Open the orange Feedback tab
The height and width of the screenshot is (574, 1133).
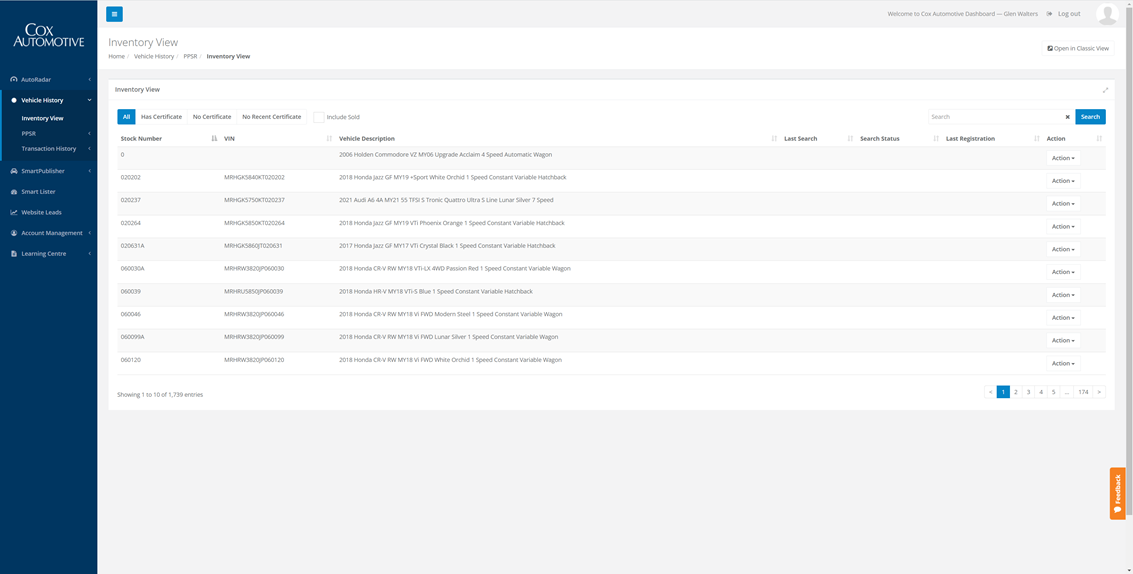1118,493
